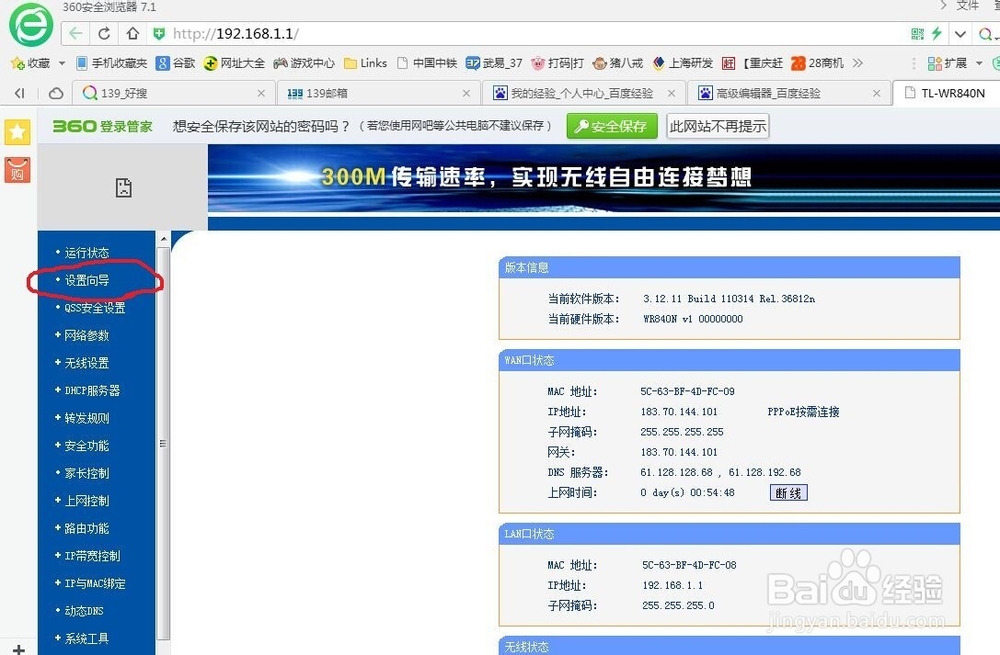Open the 游戏中心 bookmark
This screenshot has height=655, width=1000.
point(304,63)
